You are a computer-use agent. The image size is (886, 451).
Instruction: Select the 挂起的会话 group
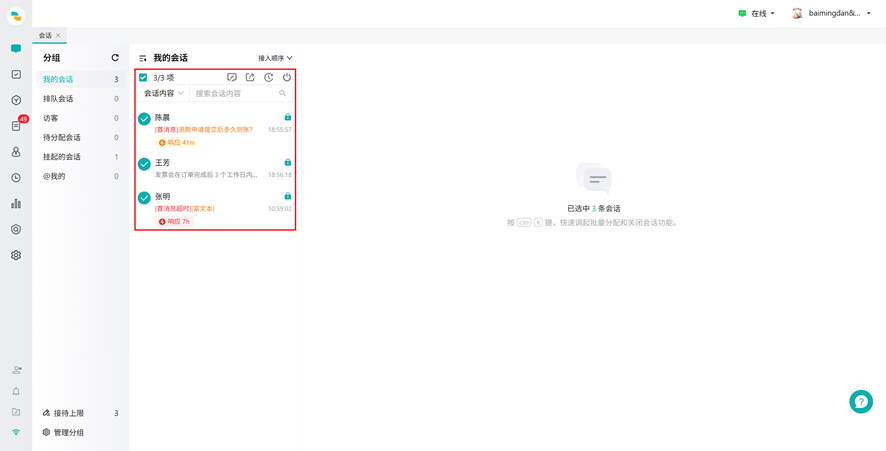pos(81,157)
